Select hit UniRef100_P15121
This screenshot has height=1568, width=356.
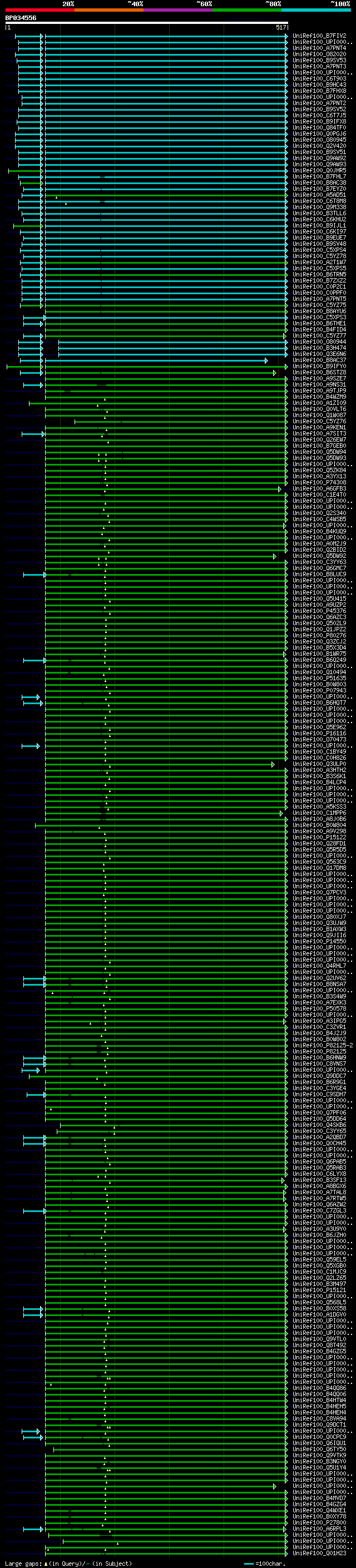319,1290
